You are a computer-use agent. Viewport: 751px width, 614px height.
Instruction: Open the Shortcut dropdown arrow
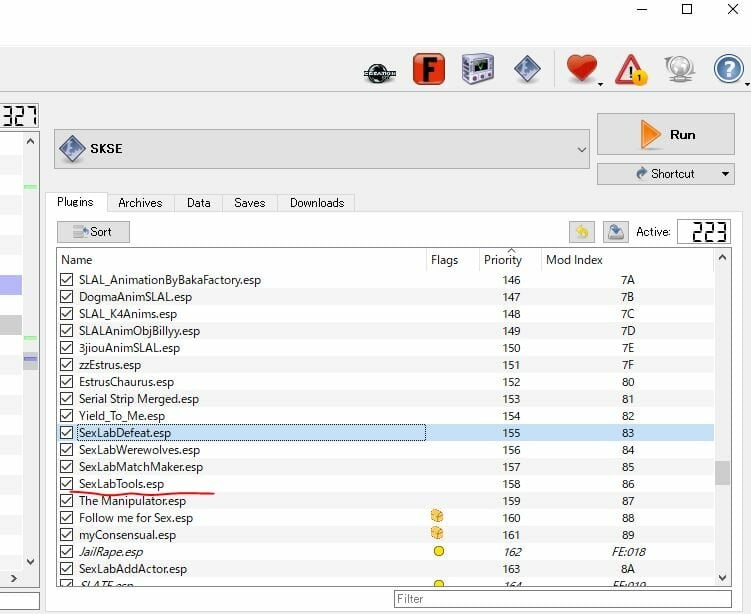point(725,174)
